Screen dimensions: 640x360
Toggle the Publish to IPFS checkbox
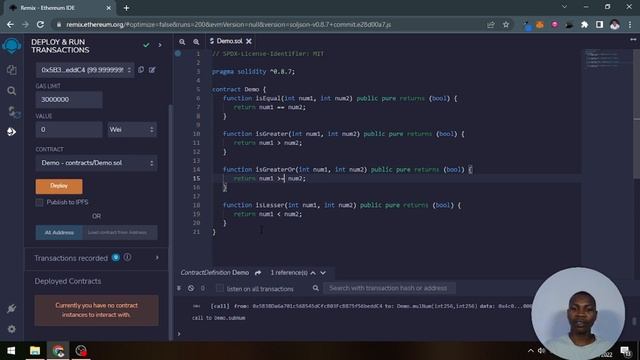[x=39, y=202]
